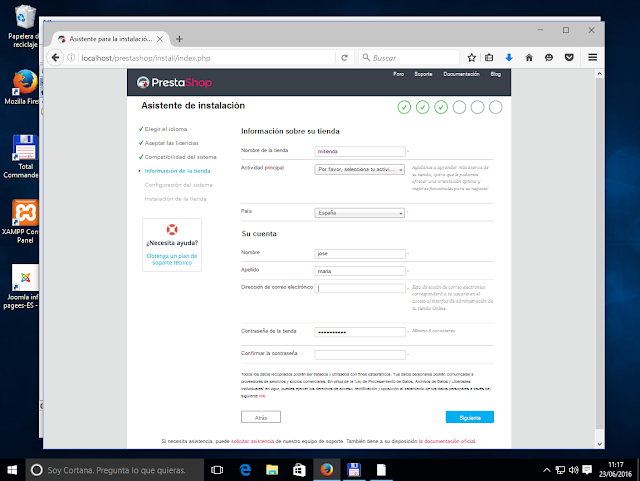Click Nombre de la tienda field
Image resolution: width=640 pixels, height=481 pixels.
[x=360, y=151]
